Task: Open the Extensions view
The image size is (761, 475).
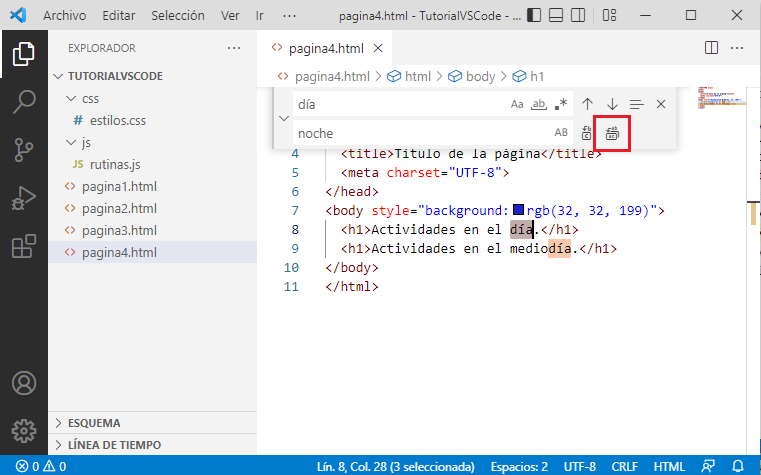Action: (24, 246)
